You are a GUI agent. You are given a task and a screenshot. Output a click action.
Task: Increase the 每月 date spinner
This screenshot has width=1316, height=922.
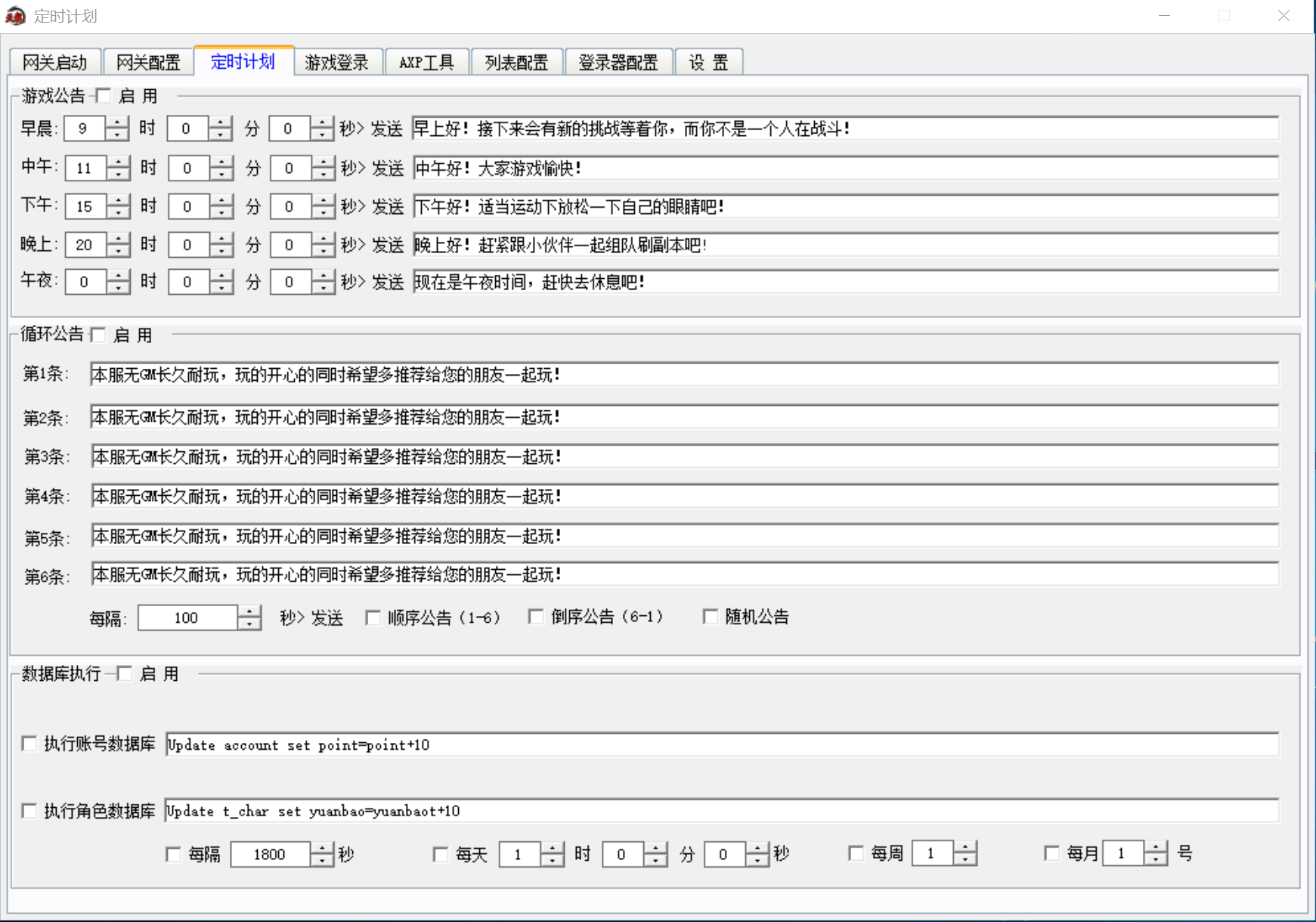(1156, 847)
